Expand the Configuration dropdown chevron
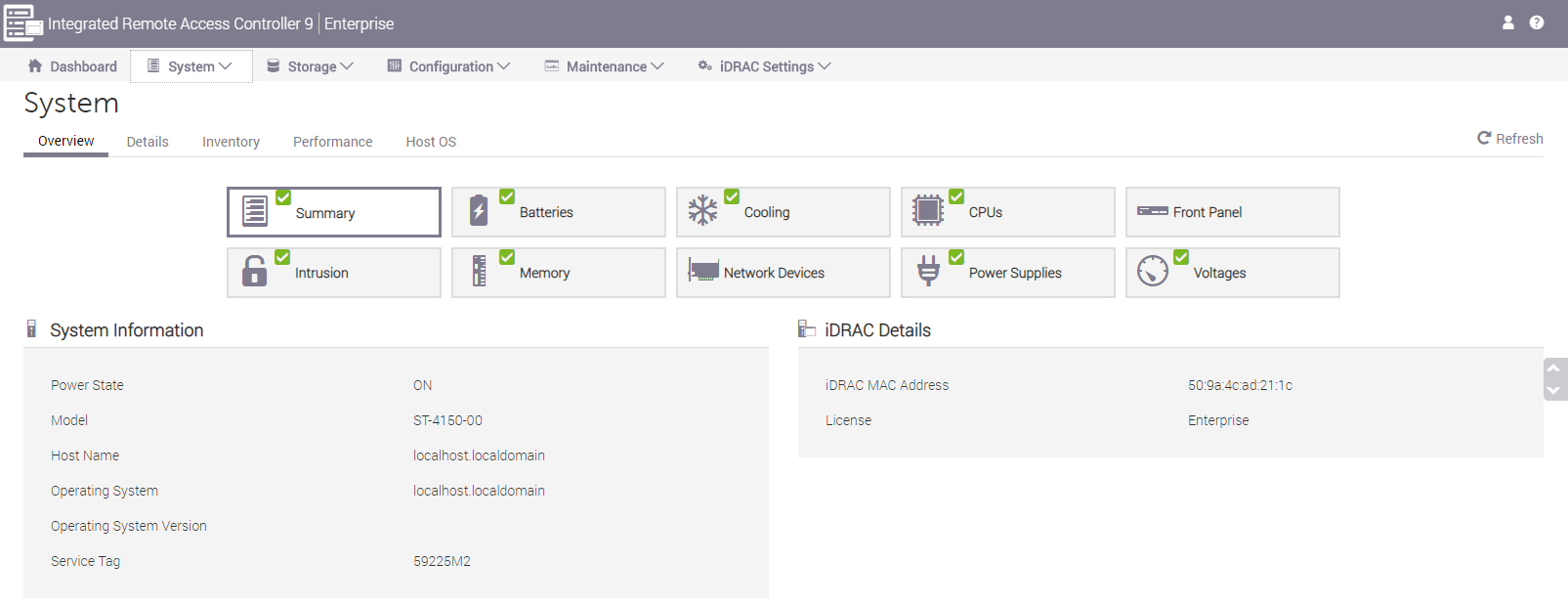Screen dimensions: 1568x606 pyautogui.click(x=504, y=66)
